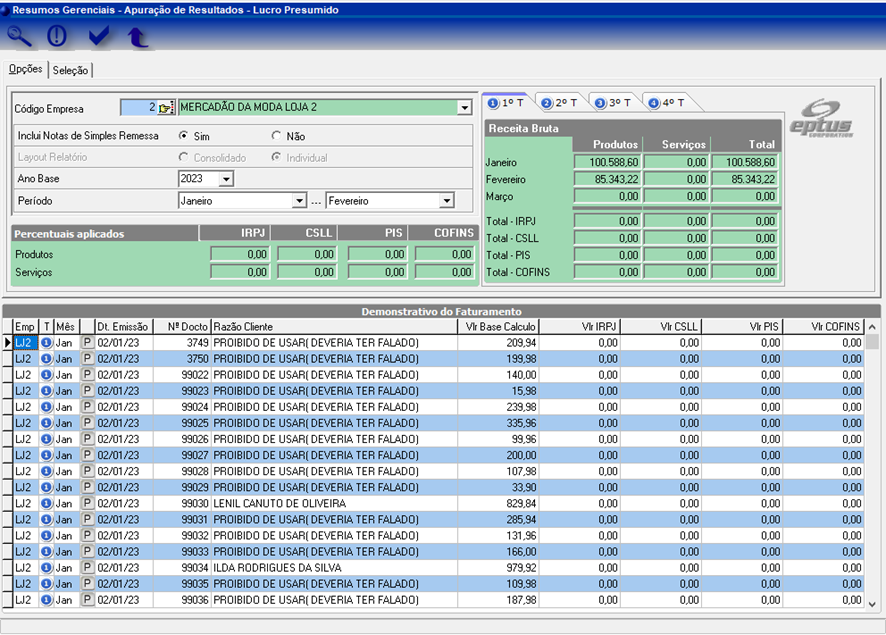Open company lookup next to Código Empresa
This screenshot has height=635, width=886.
[166, 108]
